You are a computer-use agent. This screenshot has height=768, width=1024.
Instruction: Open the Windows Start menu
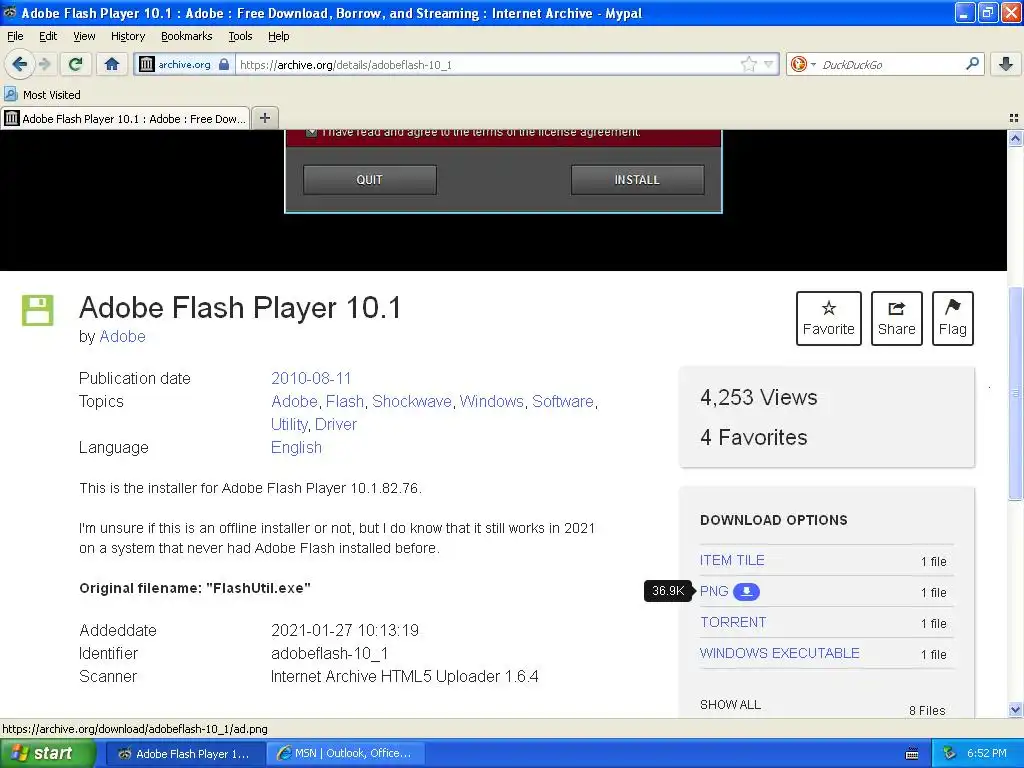tap(48, 753)
